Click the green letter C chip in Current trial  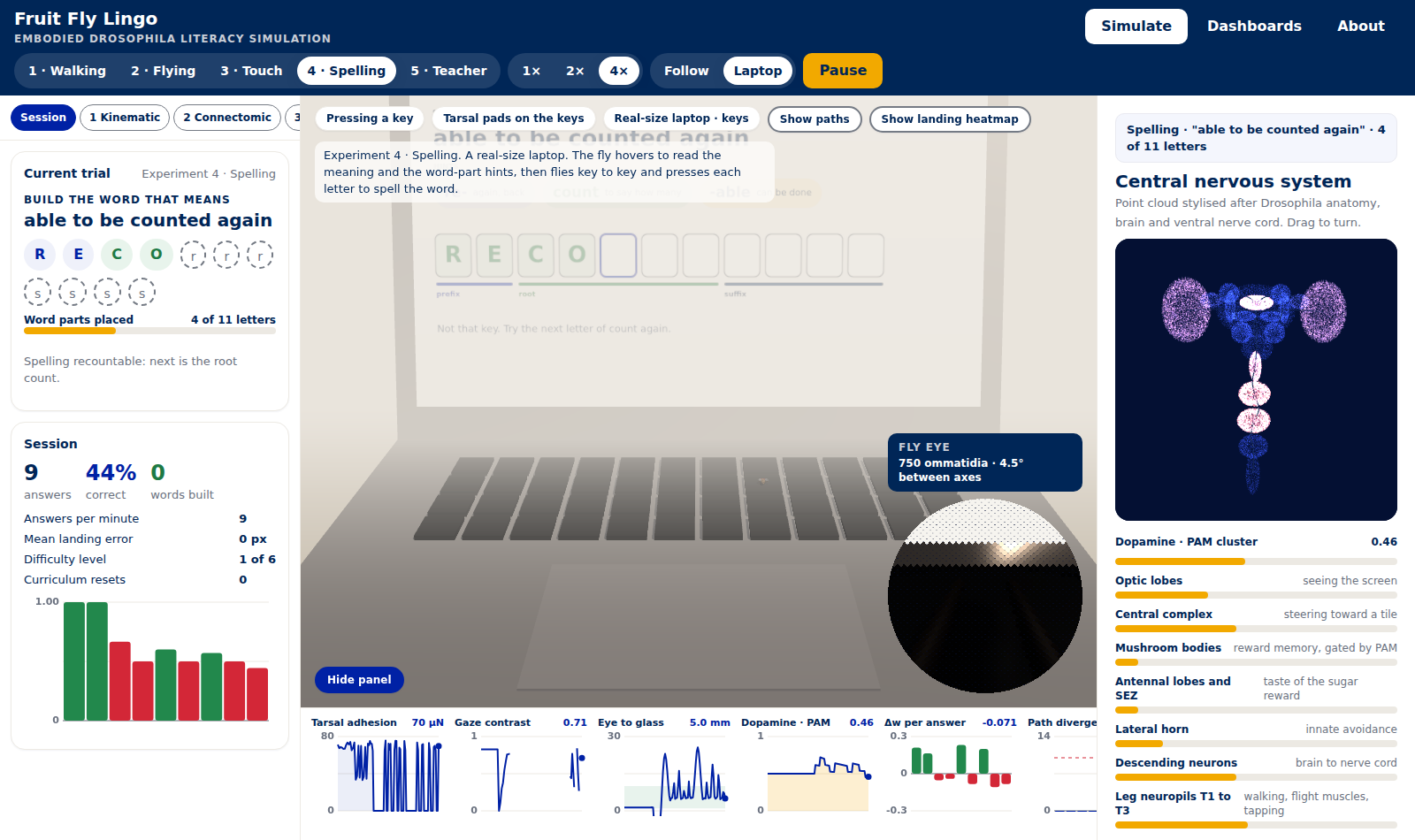tap(117, 255)
